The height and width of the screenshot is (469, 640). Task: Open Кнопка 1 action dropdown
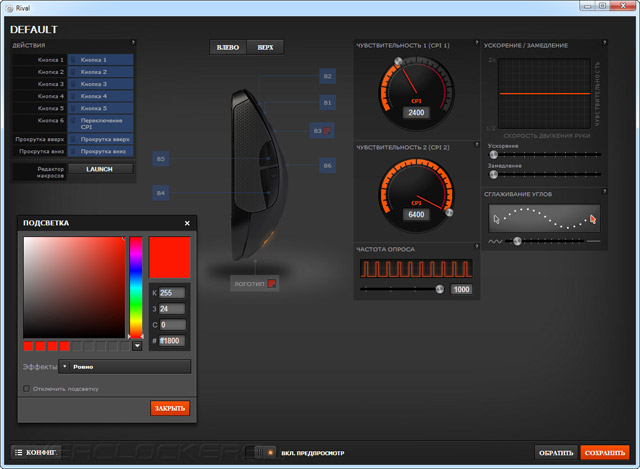pyautogui.click(x=100, y=60)
